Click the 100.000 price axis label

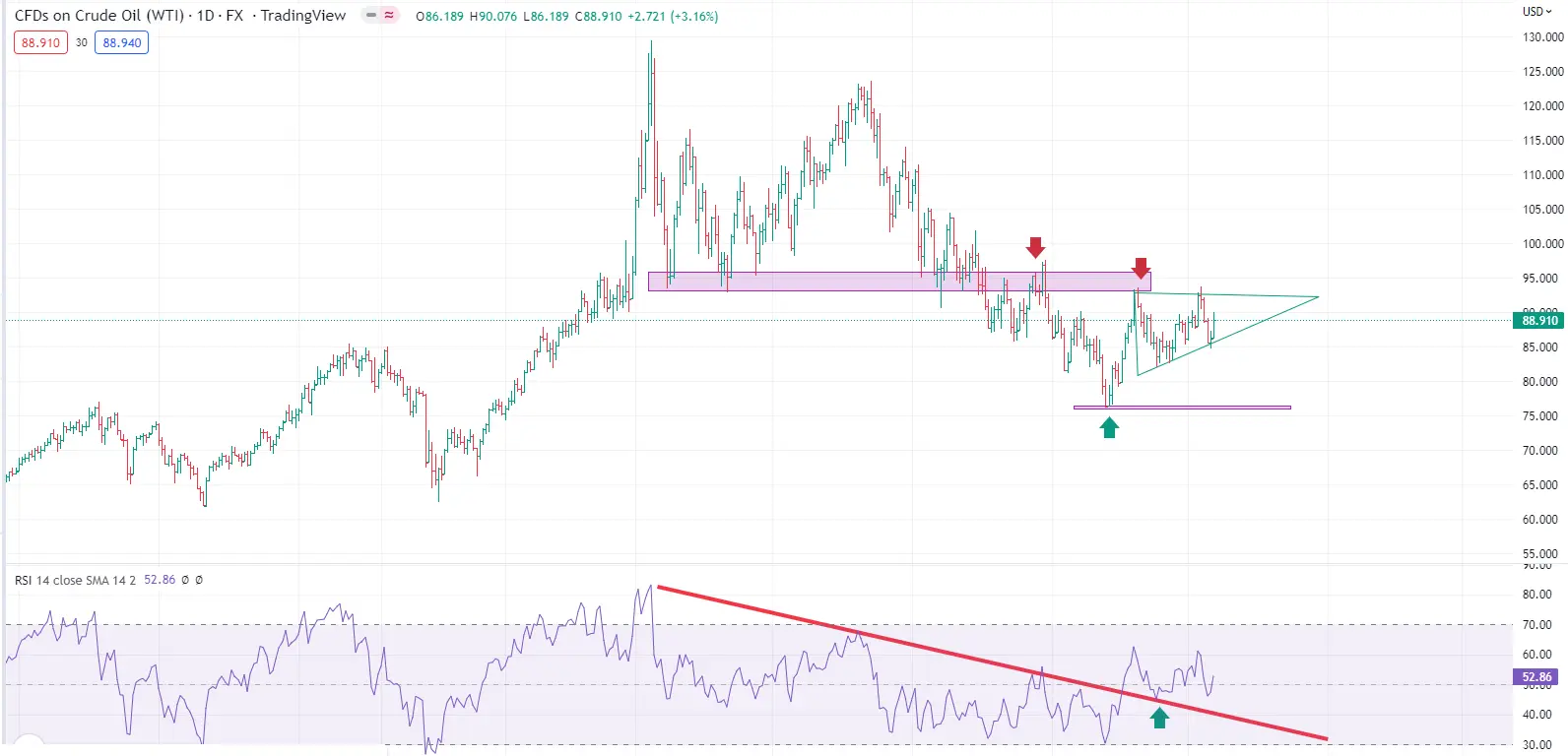point(1543,244)
